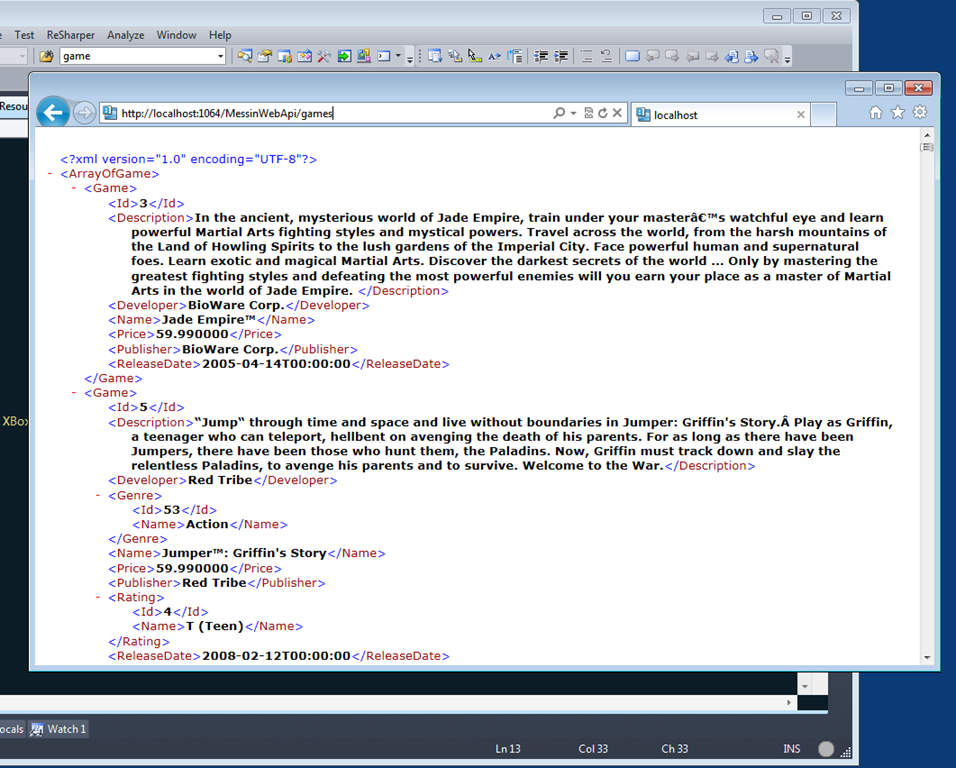Click Display Word Completion icon
Image resolution: width=956 pixels, height=768 pixels.
click(x=494, y=56)
